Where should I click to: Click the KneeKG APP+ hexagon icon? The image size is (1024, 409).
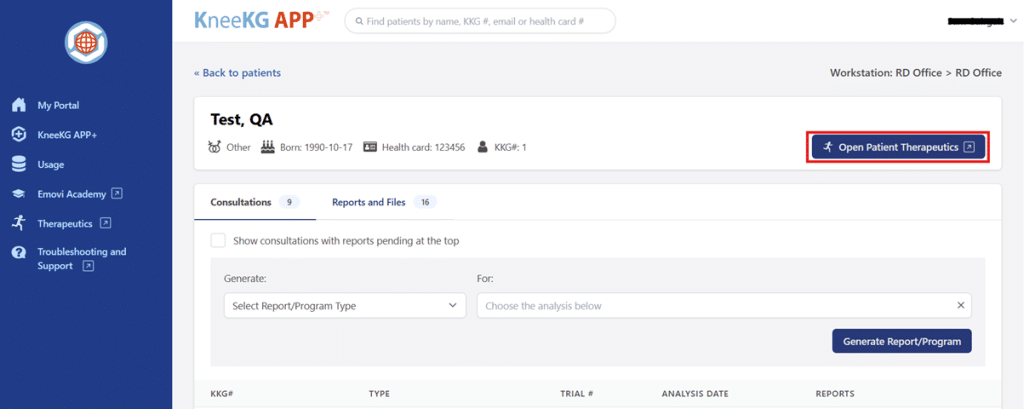[19, 135]
